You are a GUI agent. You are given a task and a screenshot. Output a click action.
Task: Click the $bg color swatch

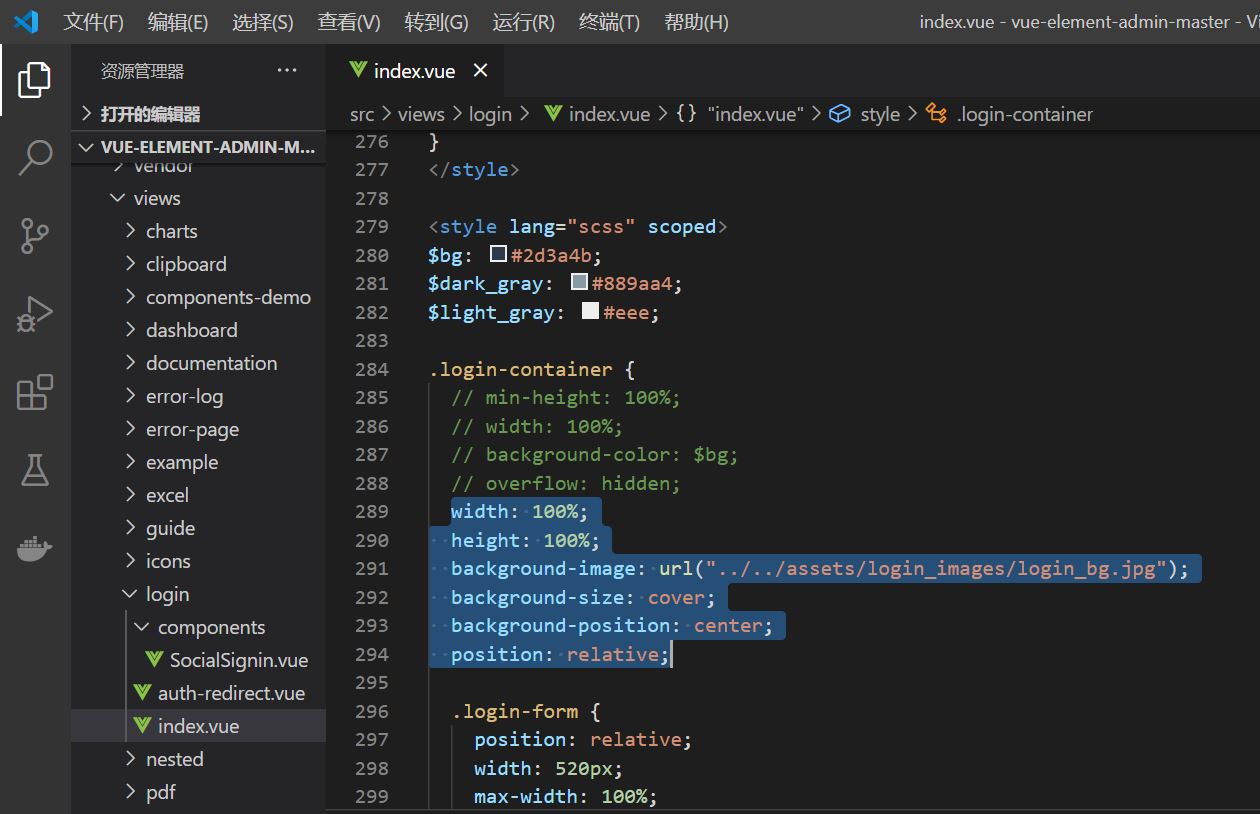point(497,254)
